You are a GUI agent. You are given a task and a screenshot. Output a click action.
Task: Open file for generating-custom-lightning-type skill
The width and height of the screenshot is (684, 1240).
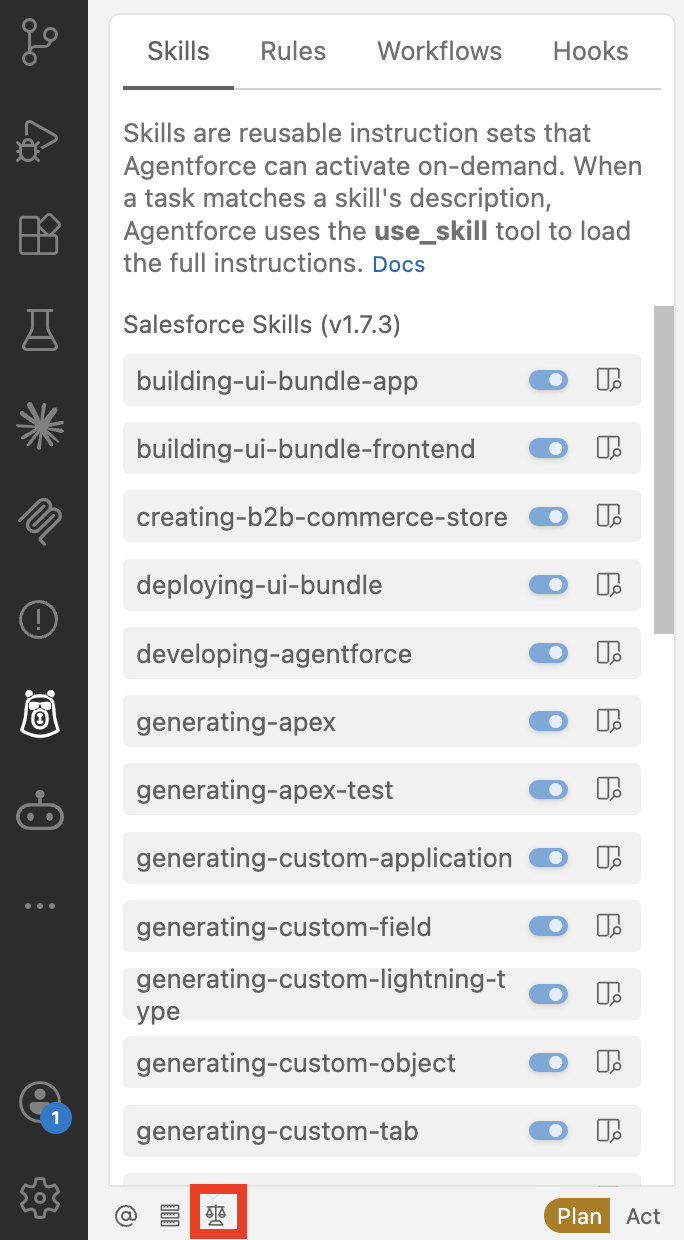[x=609, y=994]
